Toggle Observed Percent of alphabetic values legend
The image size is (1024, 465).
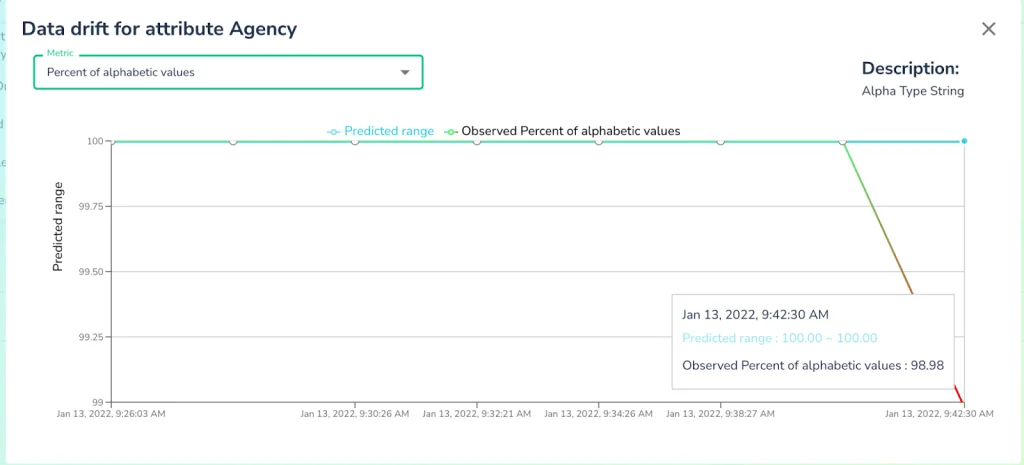coord(563,131)
